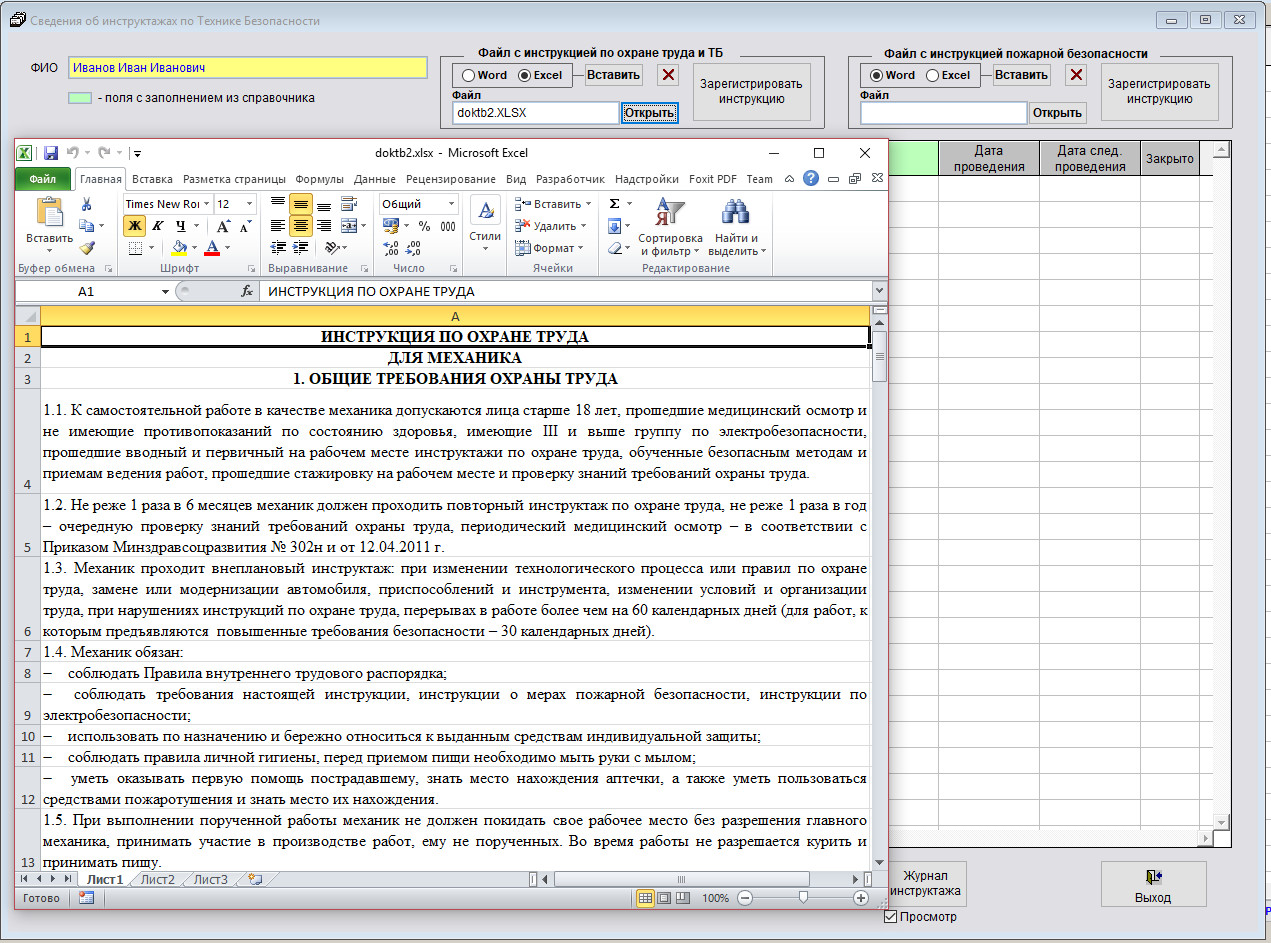
Task: Switch to sheet tab Лист2
Action: coord(157,880)
